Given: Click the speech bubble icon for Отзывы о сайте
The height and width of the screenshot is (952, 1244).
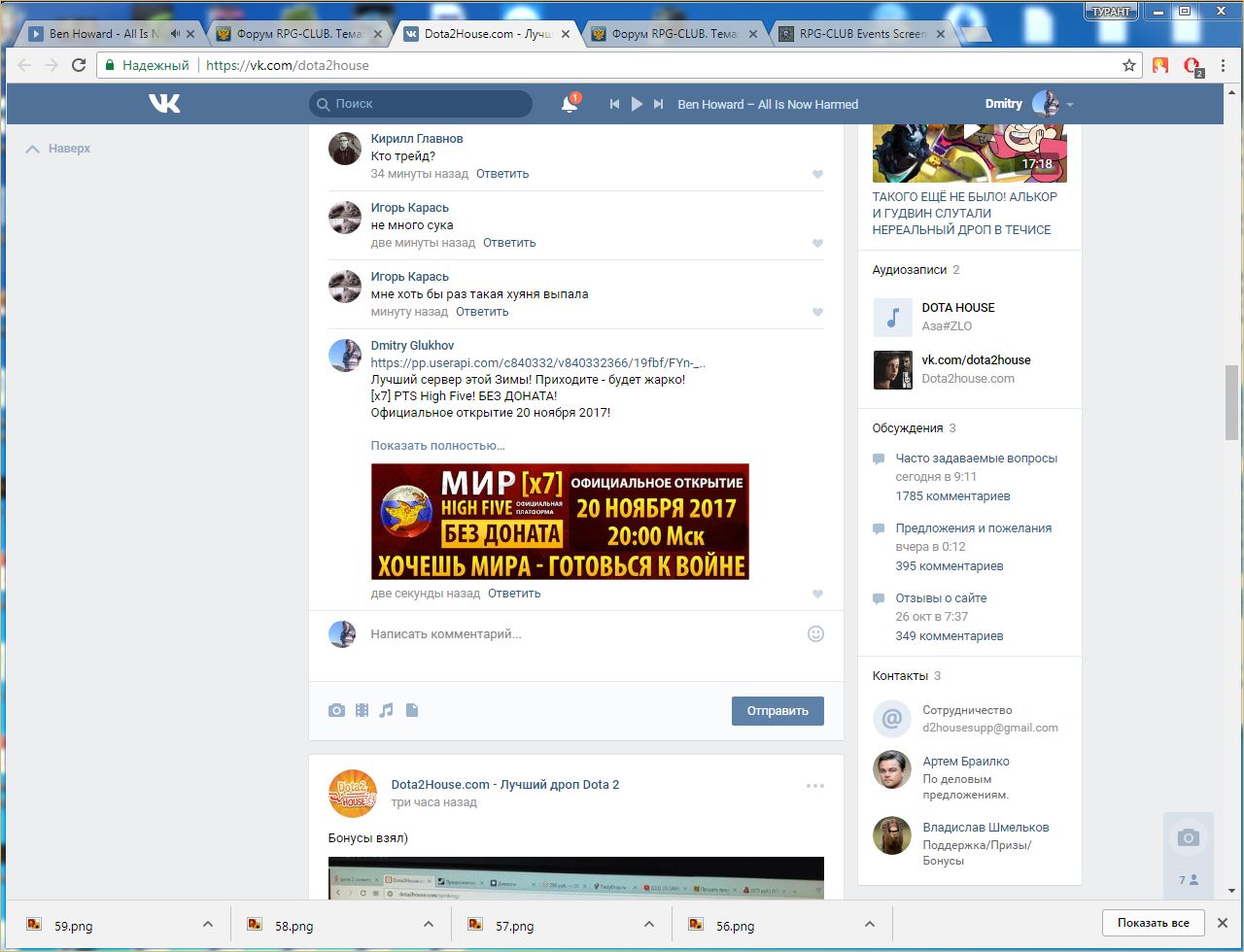Looking at the screenshot, I should point(879,598).
